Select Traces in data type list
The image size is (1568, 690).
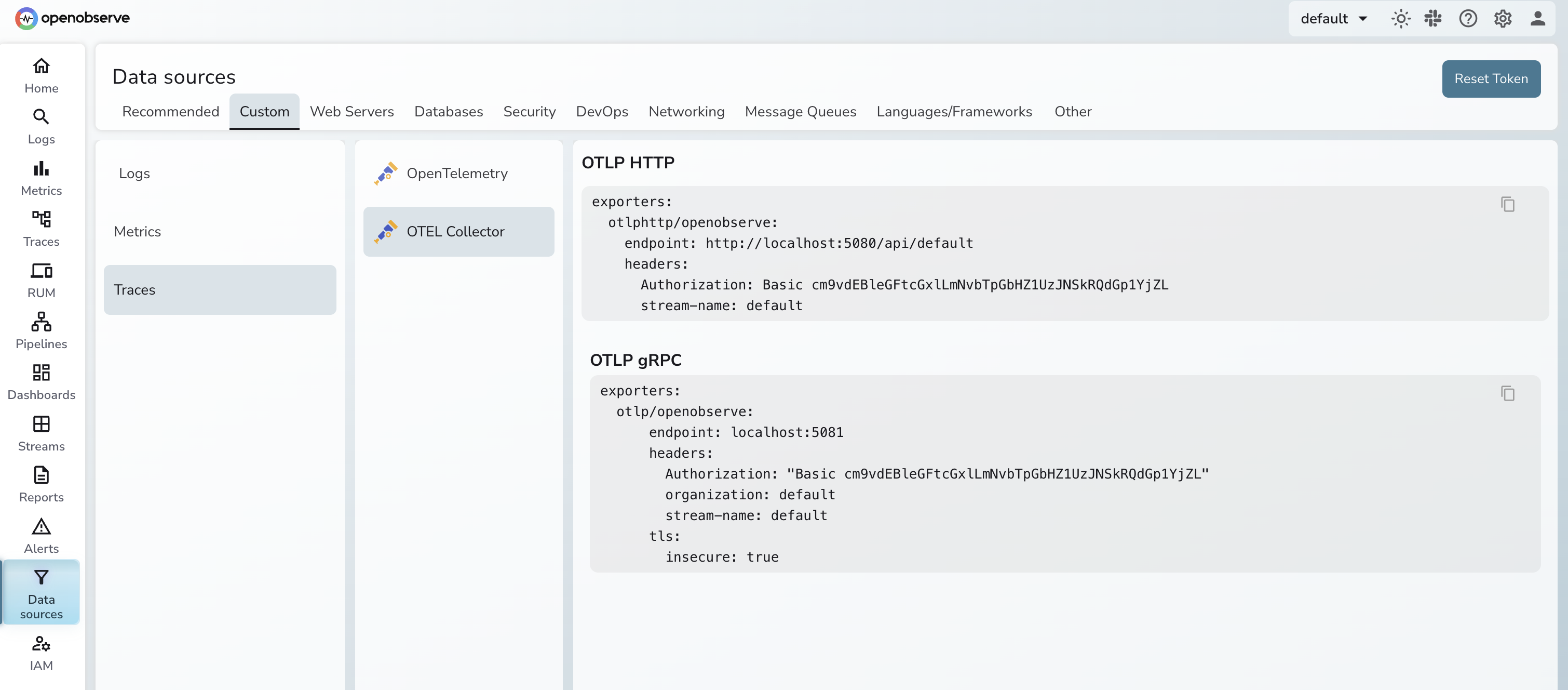220,290
